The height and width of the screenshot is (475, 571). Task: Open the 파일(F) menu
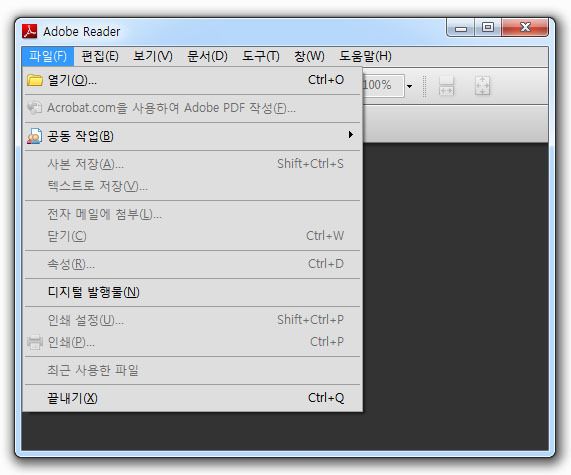pos(48,56)
